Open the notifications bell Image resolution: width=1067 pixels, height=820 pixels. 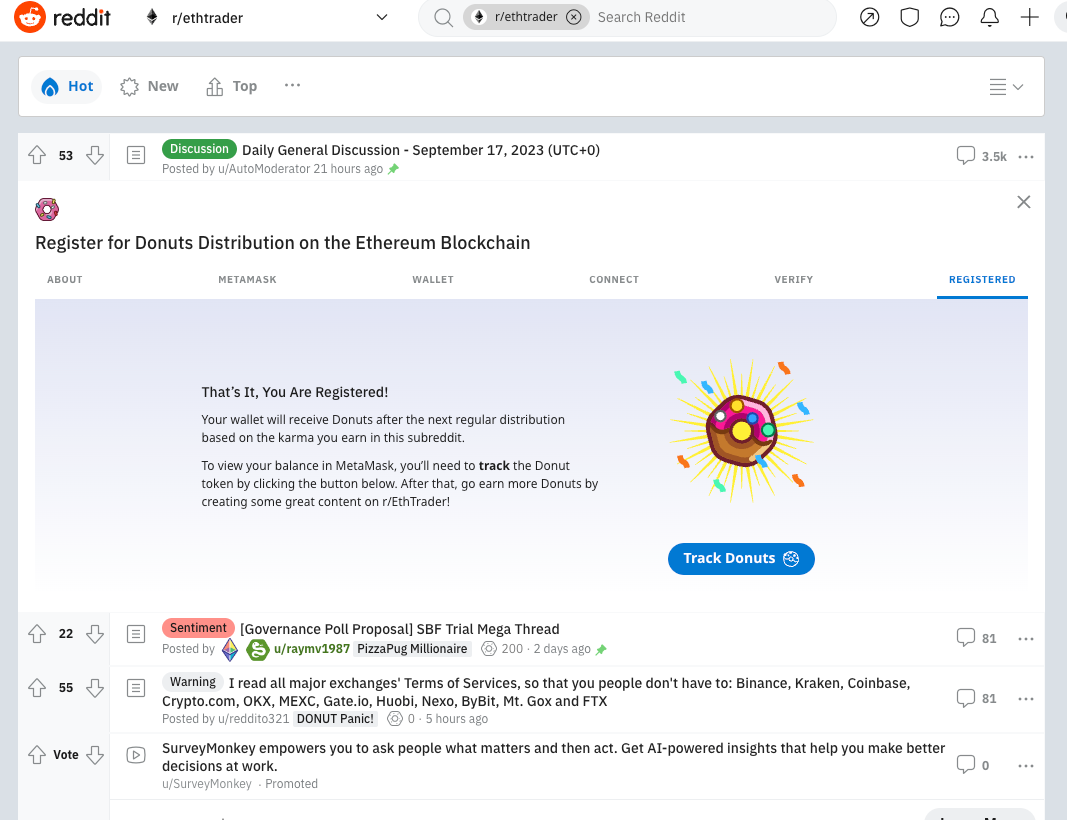tap(989, 17)
